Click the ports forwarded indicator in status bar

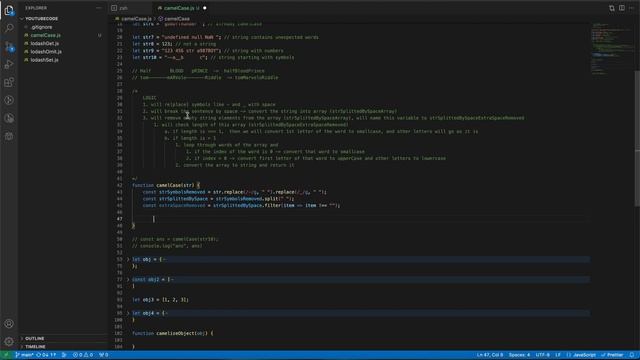[x=104, y=355]
